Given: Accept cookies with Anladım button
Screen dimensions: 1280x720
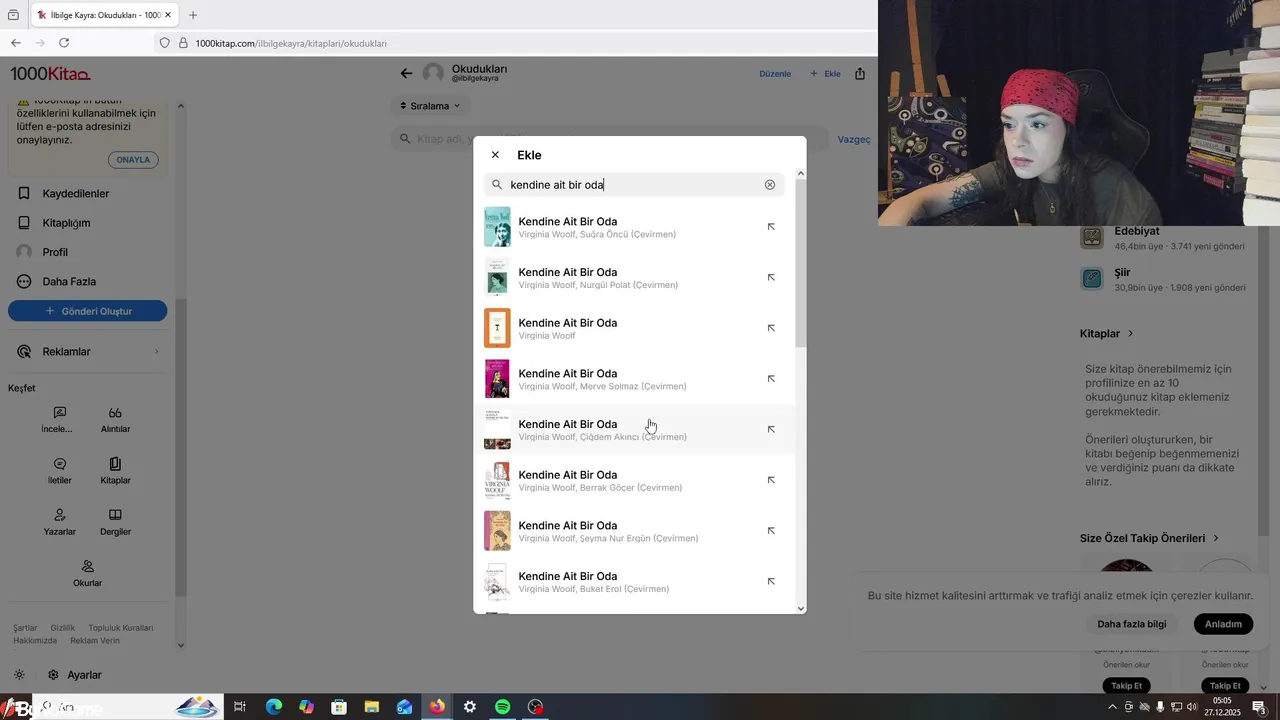Looking at the screenshot, I should pos(1223,624).
